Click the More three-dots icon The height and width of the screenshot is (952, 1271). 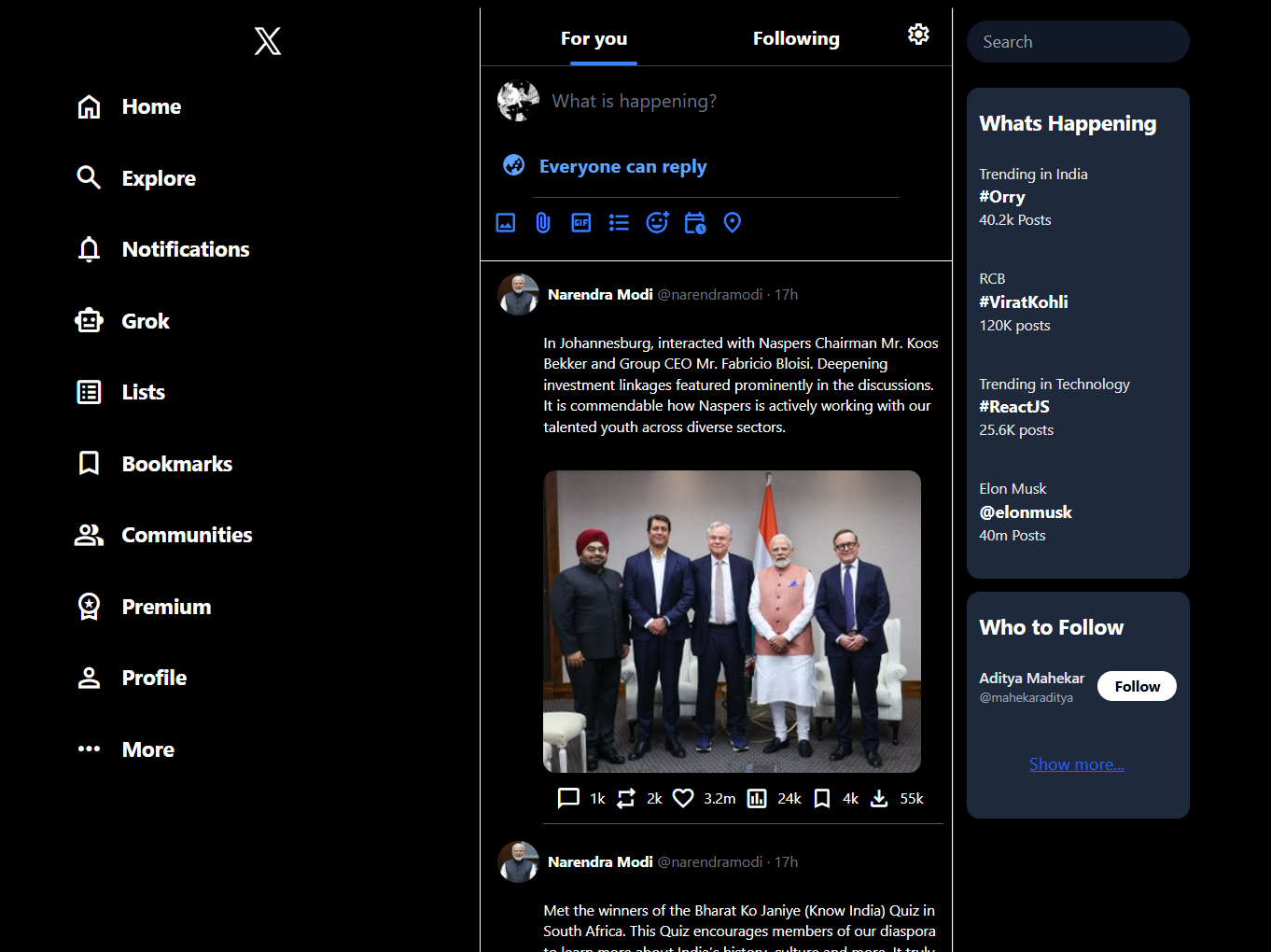click(x=89, y=749)
